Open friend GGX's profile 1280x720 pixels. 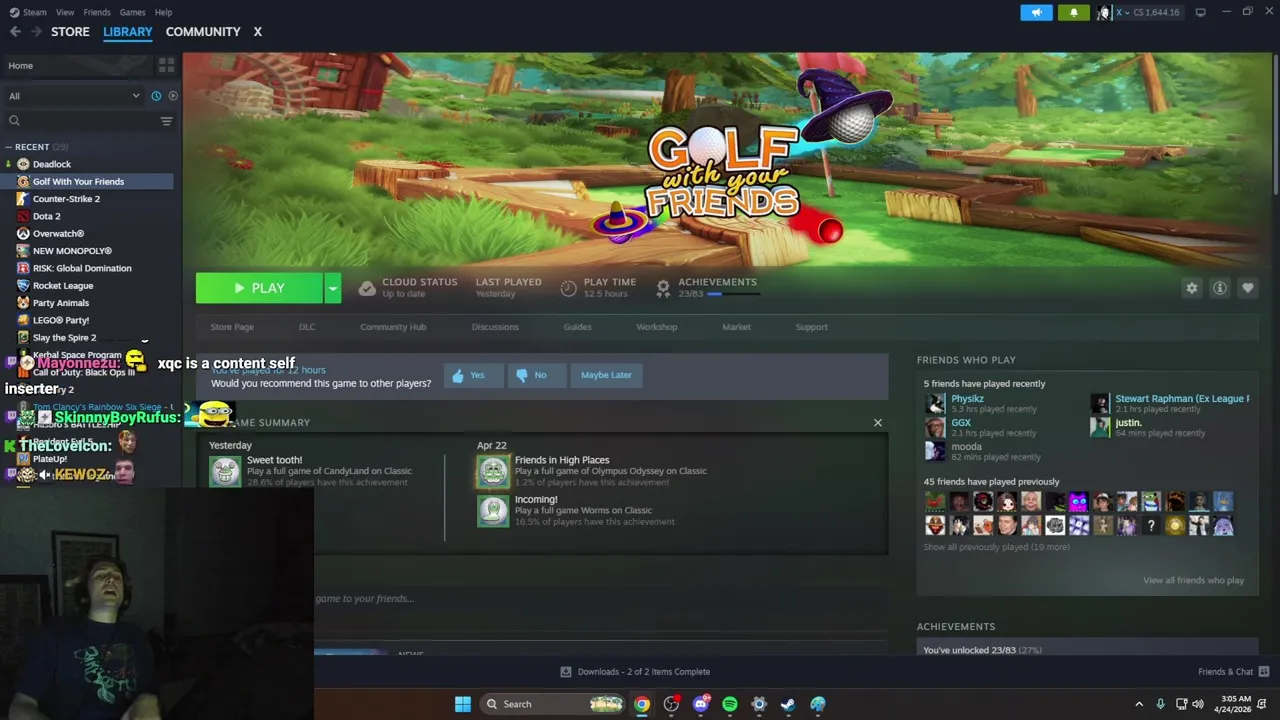[961, 422]
